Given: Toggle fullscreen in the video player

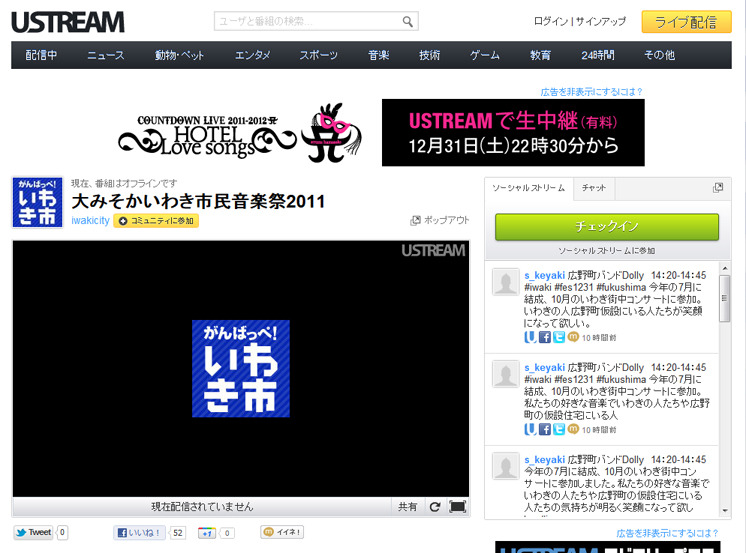Looking at the screenshot, I should point(457,507).
